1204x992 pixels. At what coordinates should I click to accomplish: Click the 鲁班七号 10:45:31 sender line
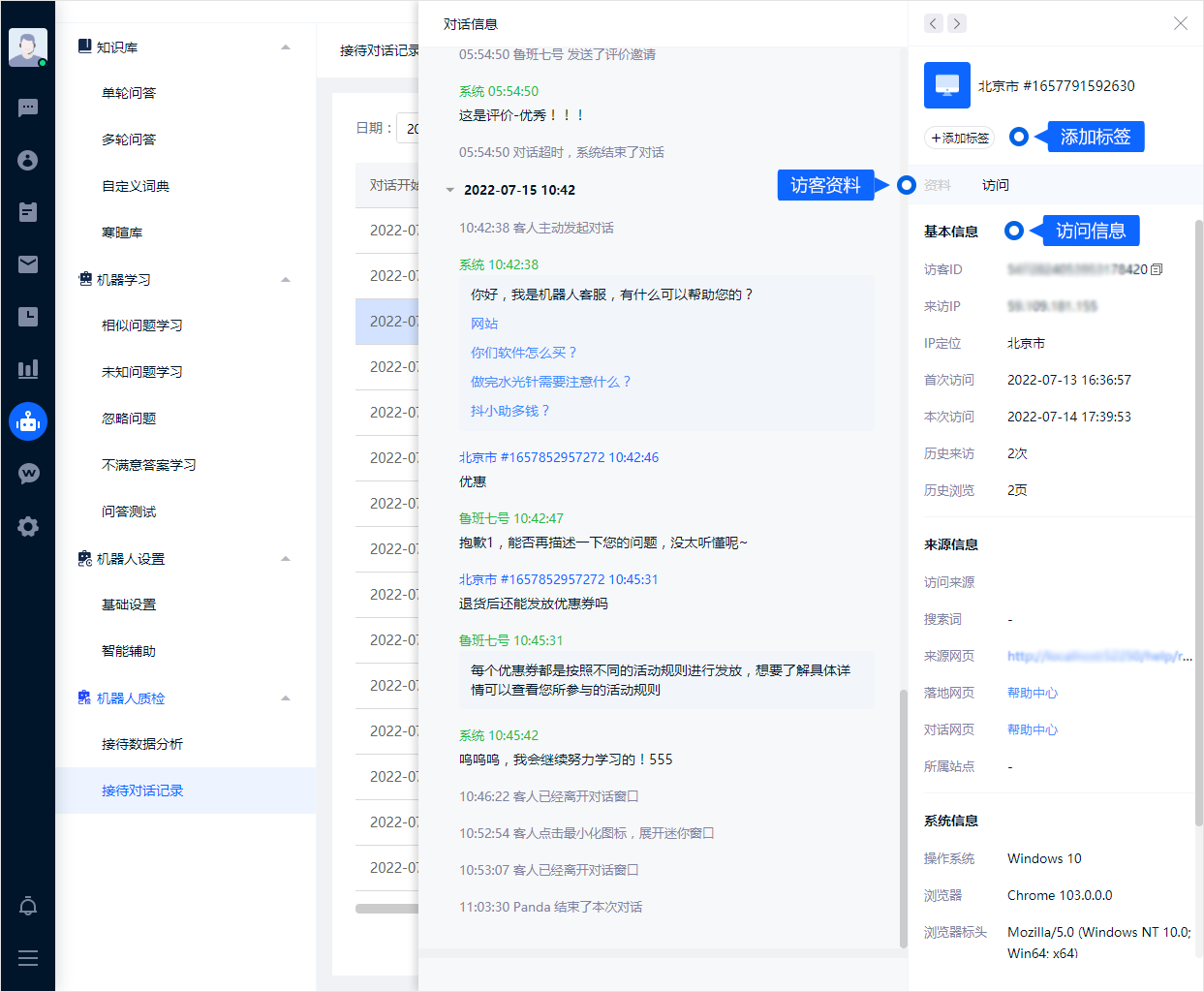(511, 640)
